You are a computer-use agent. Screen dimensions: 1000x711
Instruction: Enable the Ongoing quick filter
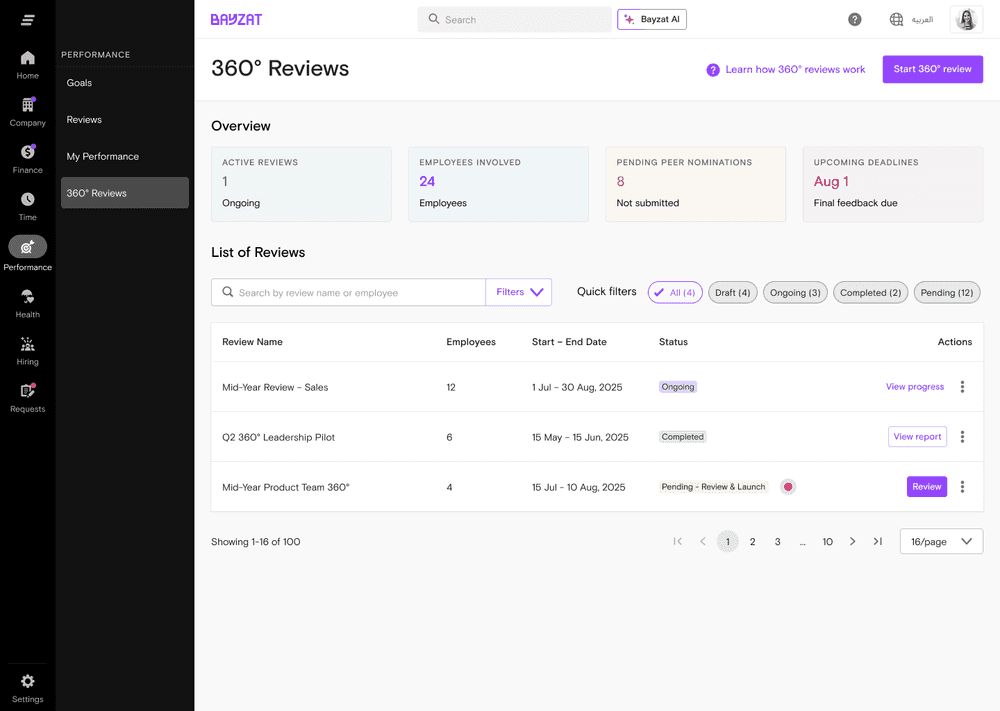[x=795, y=292]
